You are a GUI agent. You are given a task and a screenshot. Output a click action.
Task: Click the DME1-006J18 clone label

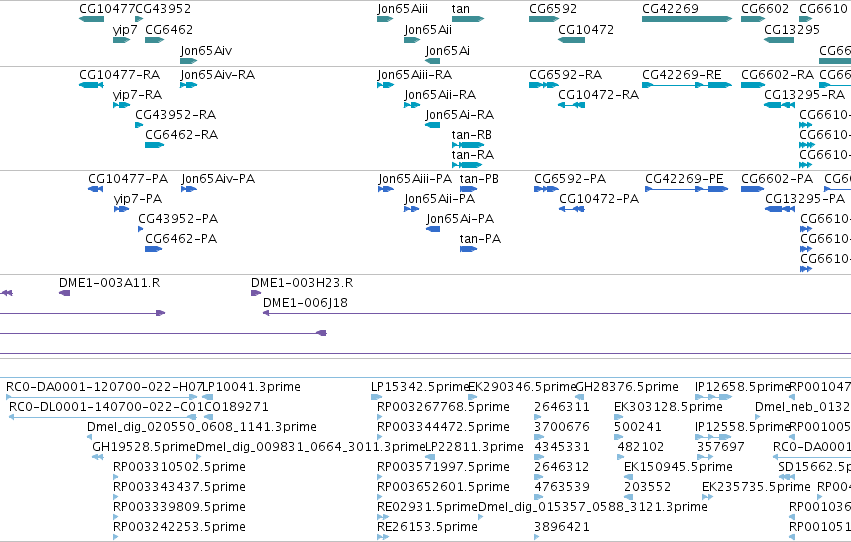coord(305,303)
